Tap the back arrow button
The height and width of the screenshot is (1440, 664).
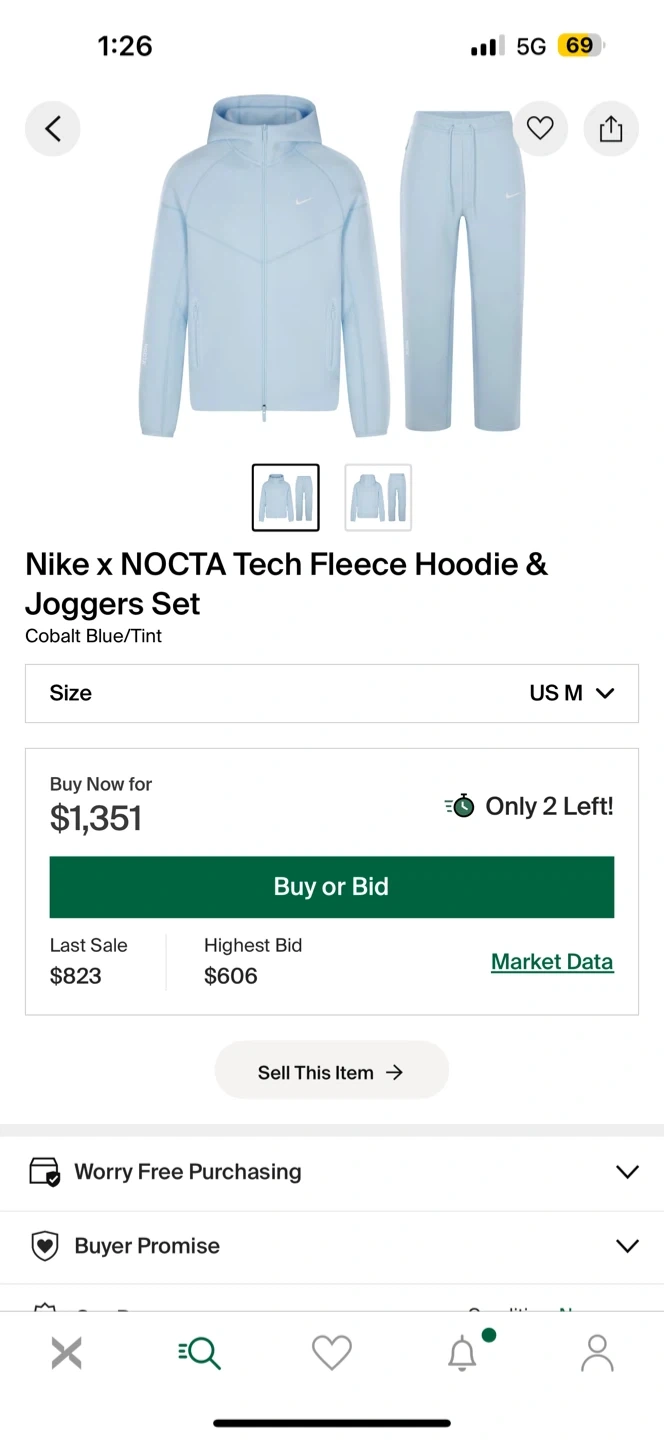(x=53, y=129)
